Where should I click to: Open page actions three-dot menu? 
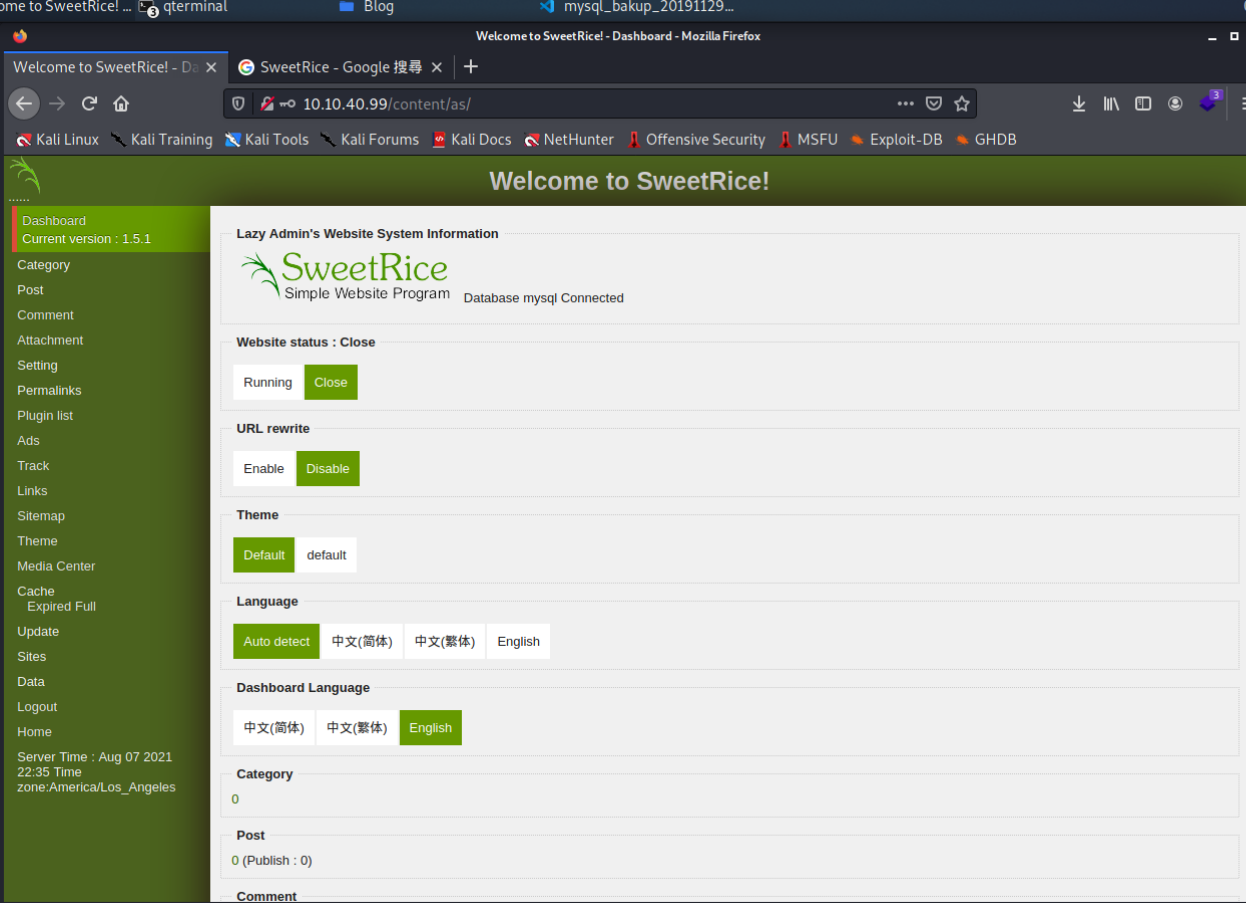(x=905, y=104)
